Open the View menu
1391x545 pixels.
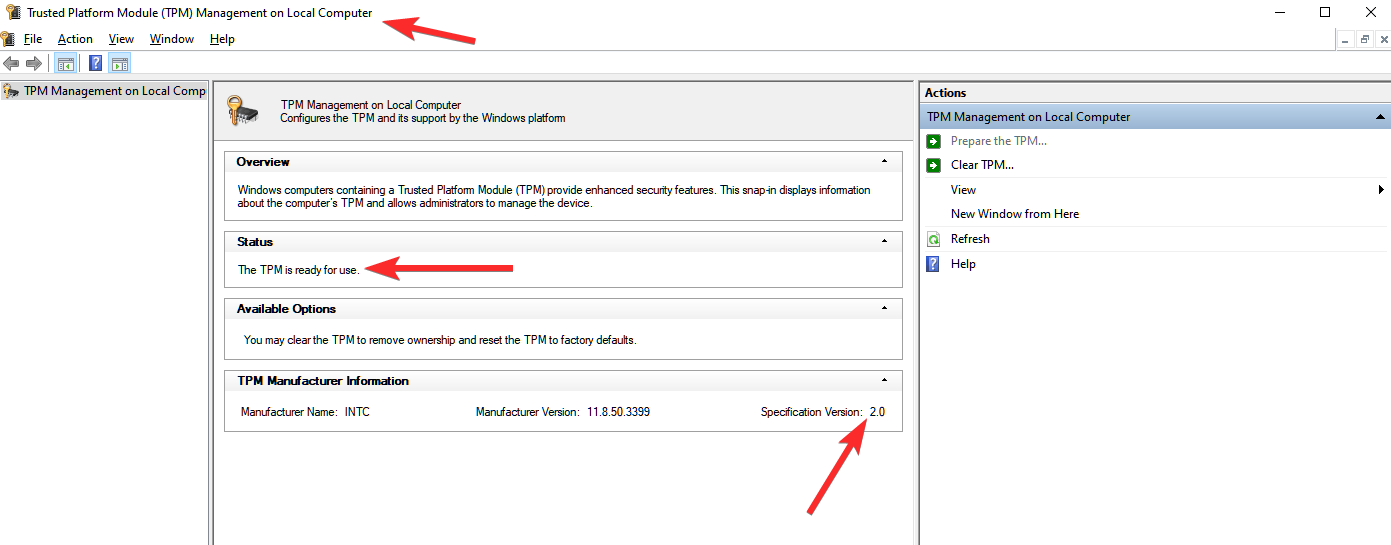(x=121, y=39)
